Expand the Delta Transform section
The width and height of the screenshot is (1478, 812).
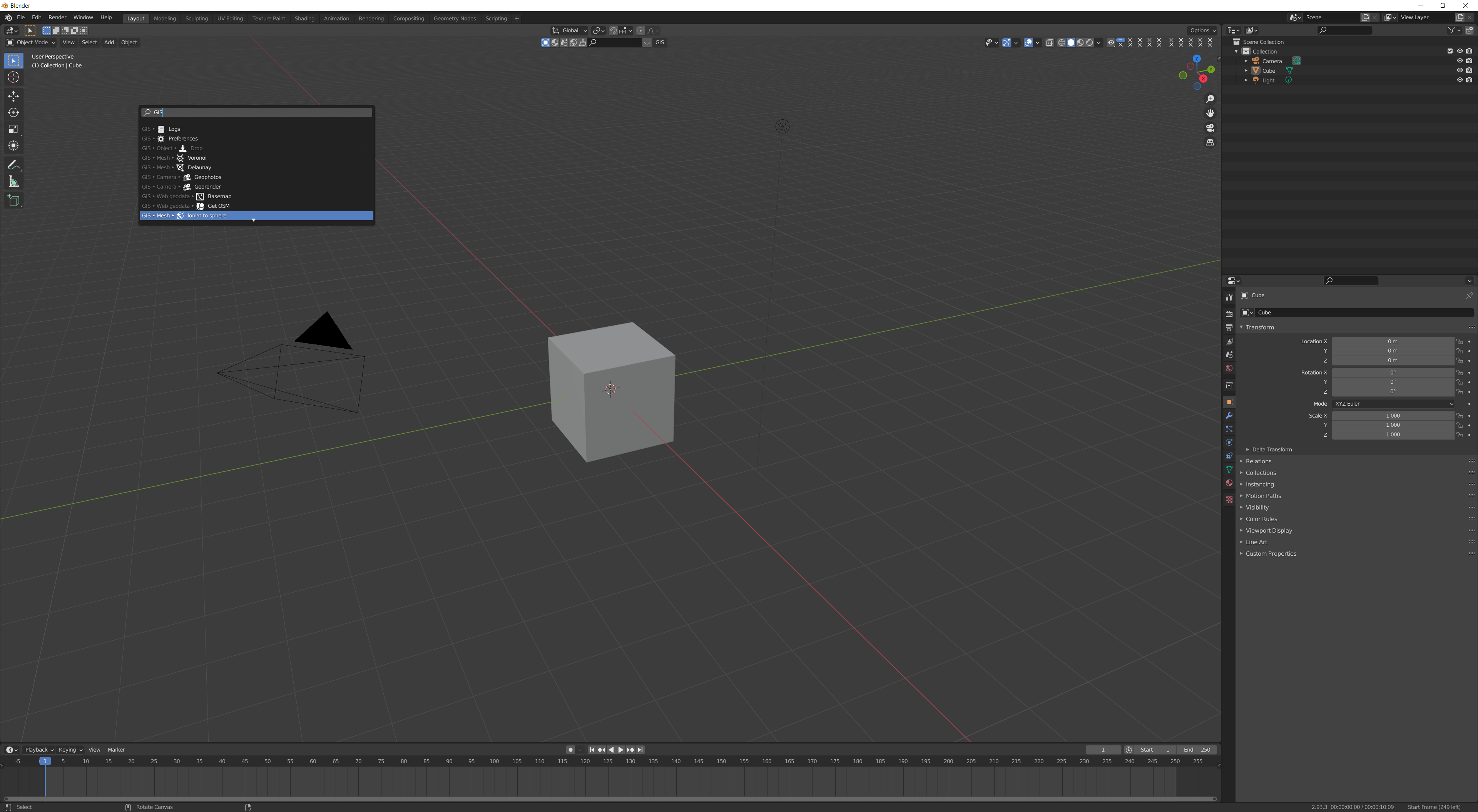(1271, 449)
